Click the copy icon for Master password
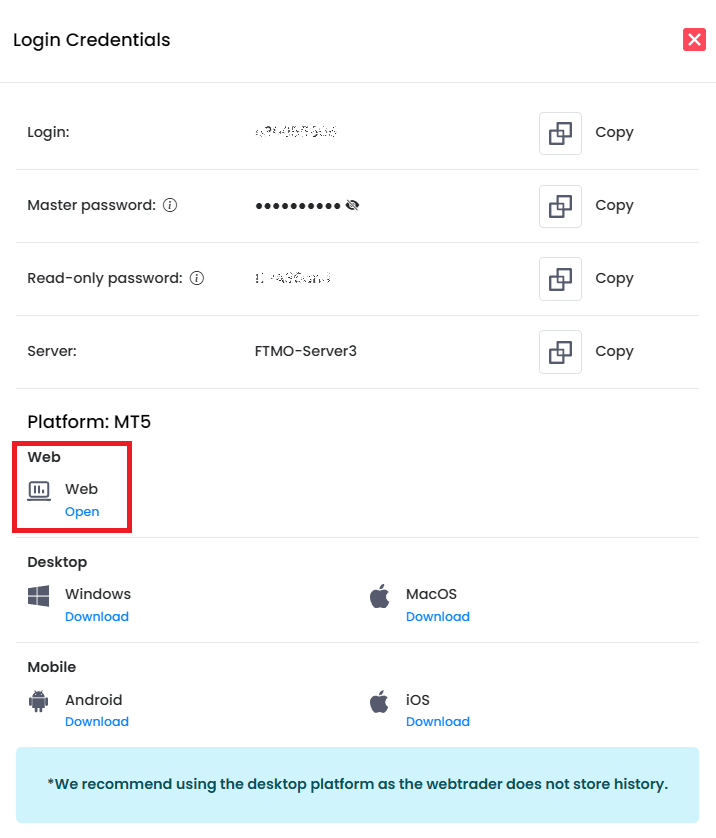The height and width of the screenshot is (838, 716). (560, 206)
